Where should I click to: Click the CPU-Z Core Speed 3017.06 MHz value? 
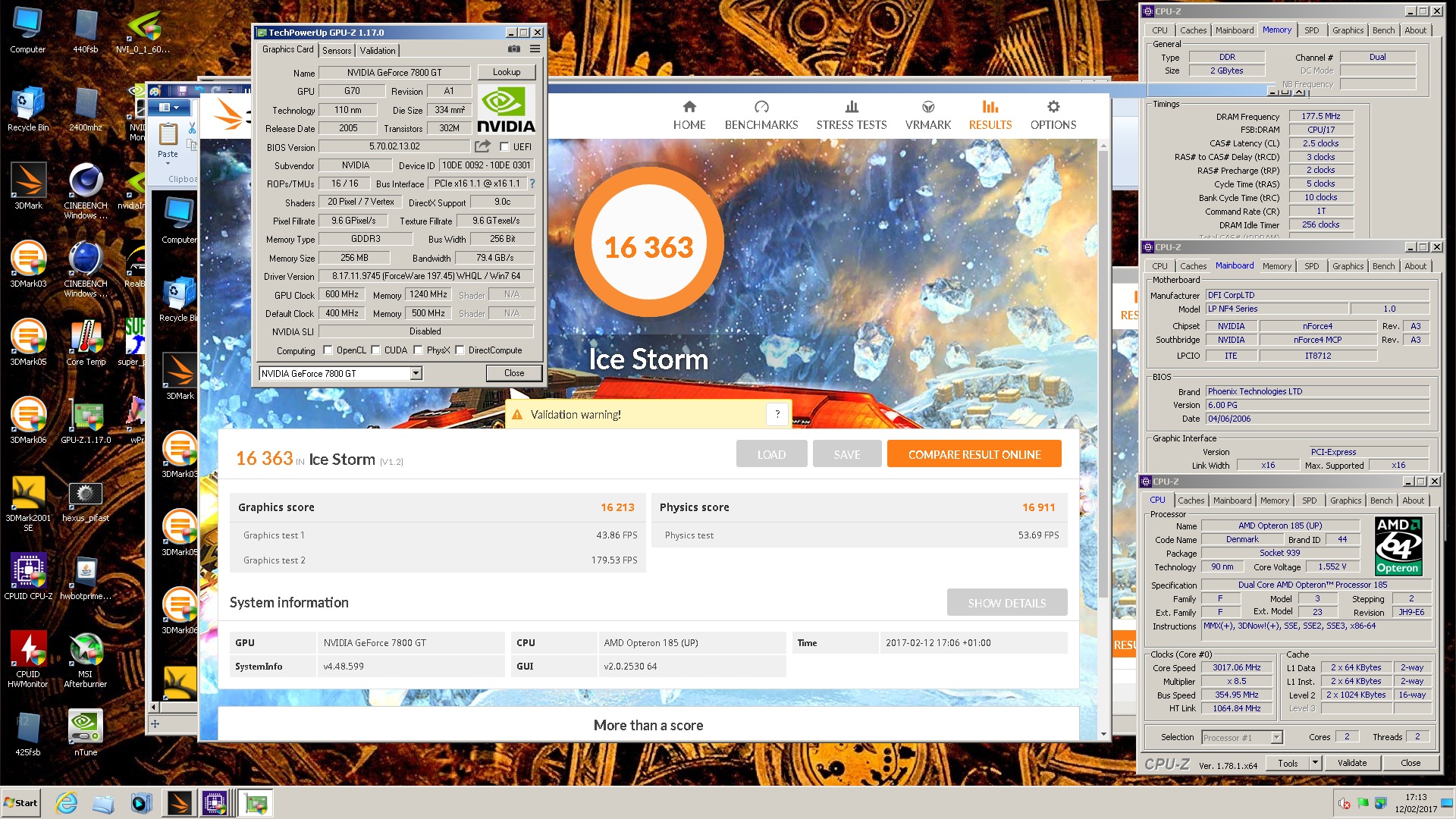pos(1236,668)
